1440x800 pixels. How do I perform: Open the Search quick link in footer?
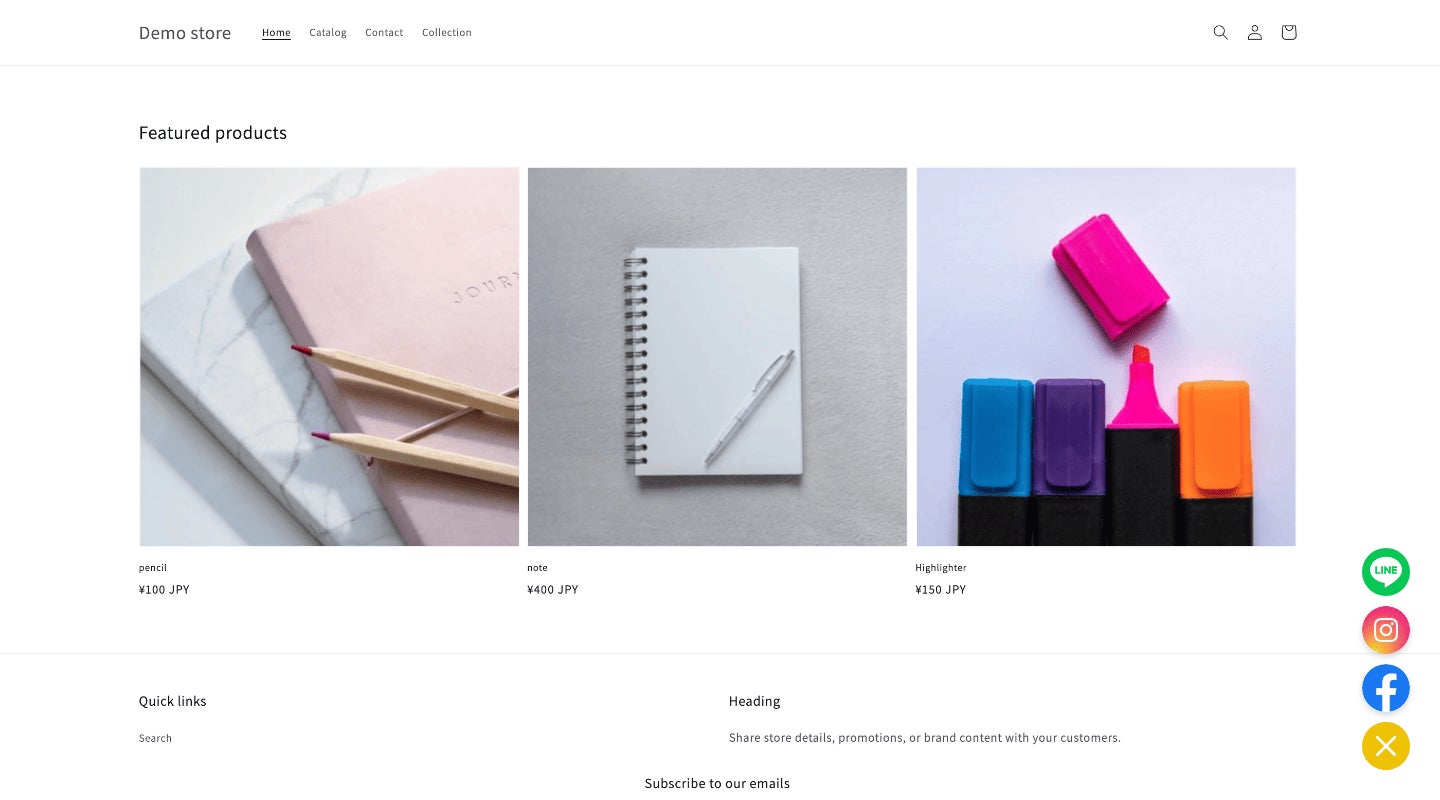(155, 738)
